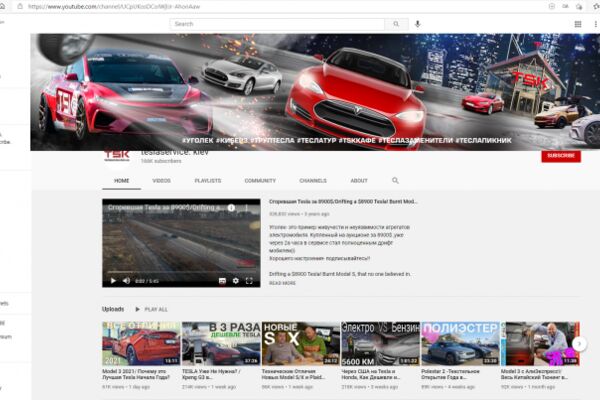
Task: Click title 'Model 3 2021/ Почему это...'
Action: (x=136, y=374)
